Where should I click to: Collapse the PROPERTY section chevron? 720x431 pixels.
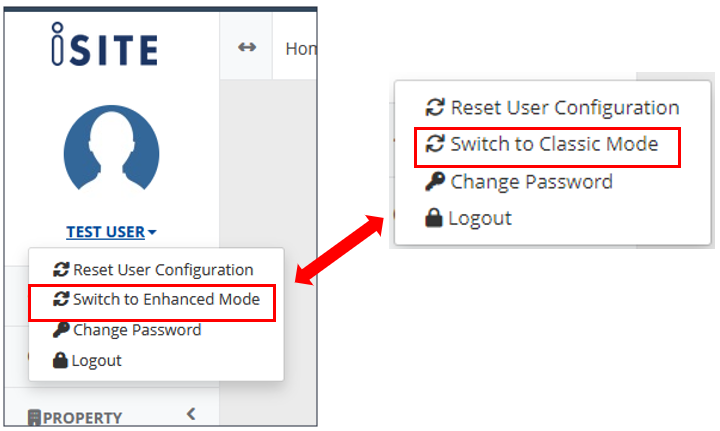click(x=191, y=414)
